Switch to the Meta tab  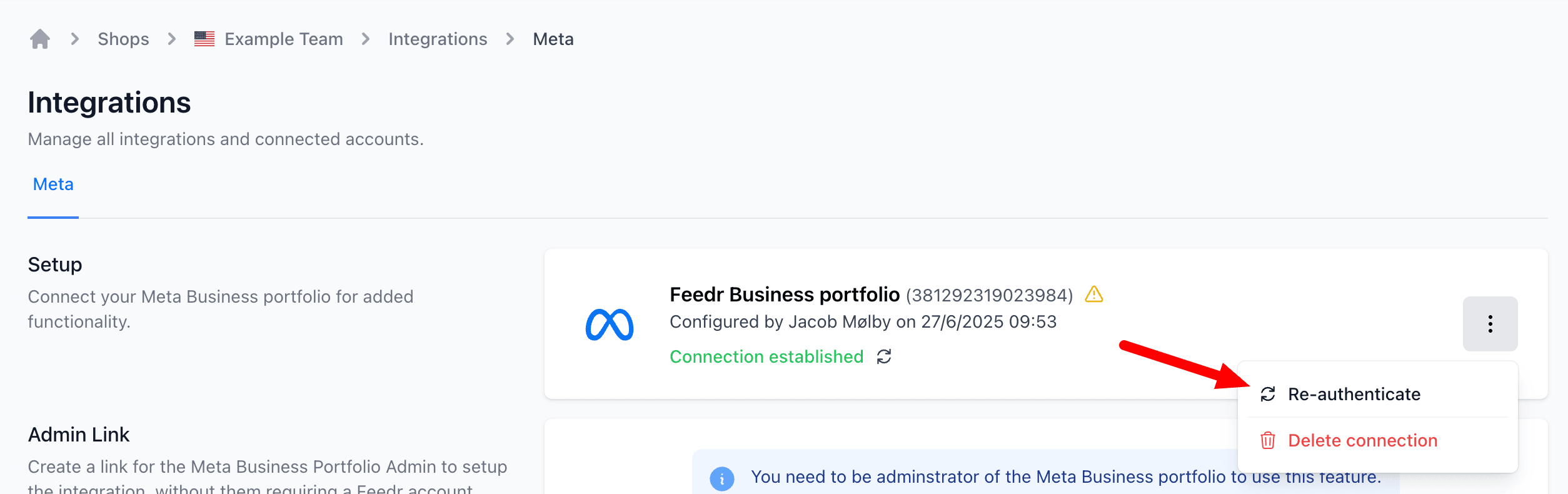(x=53, y=184)
